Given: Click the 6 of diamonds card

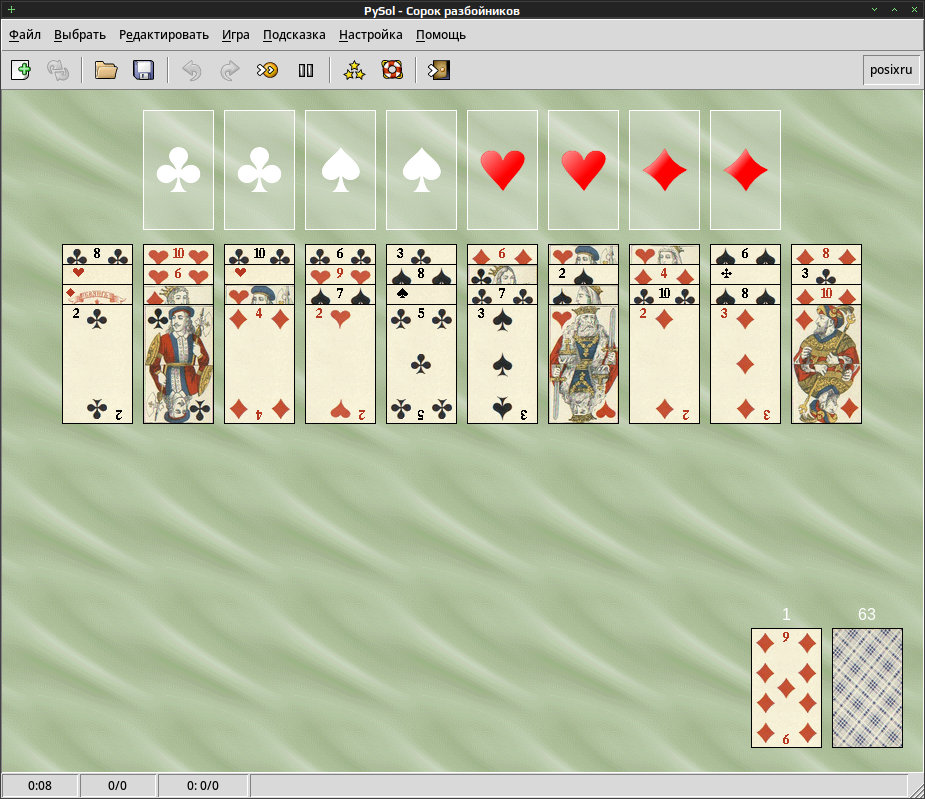Looking at the screenshot, I should coord(502,254).
